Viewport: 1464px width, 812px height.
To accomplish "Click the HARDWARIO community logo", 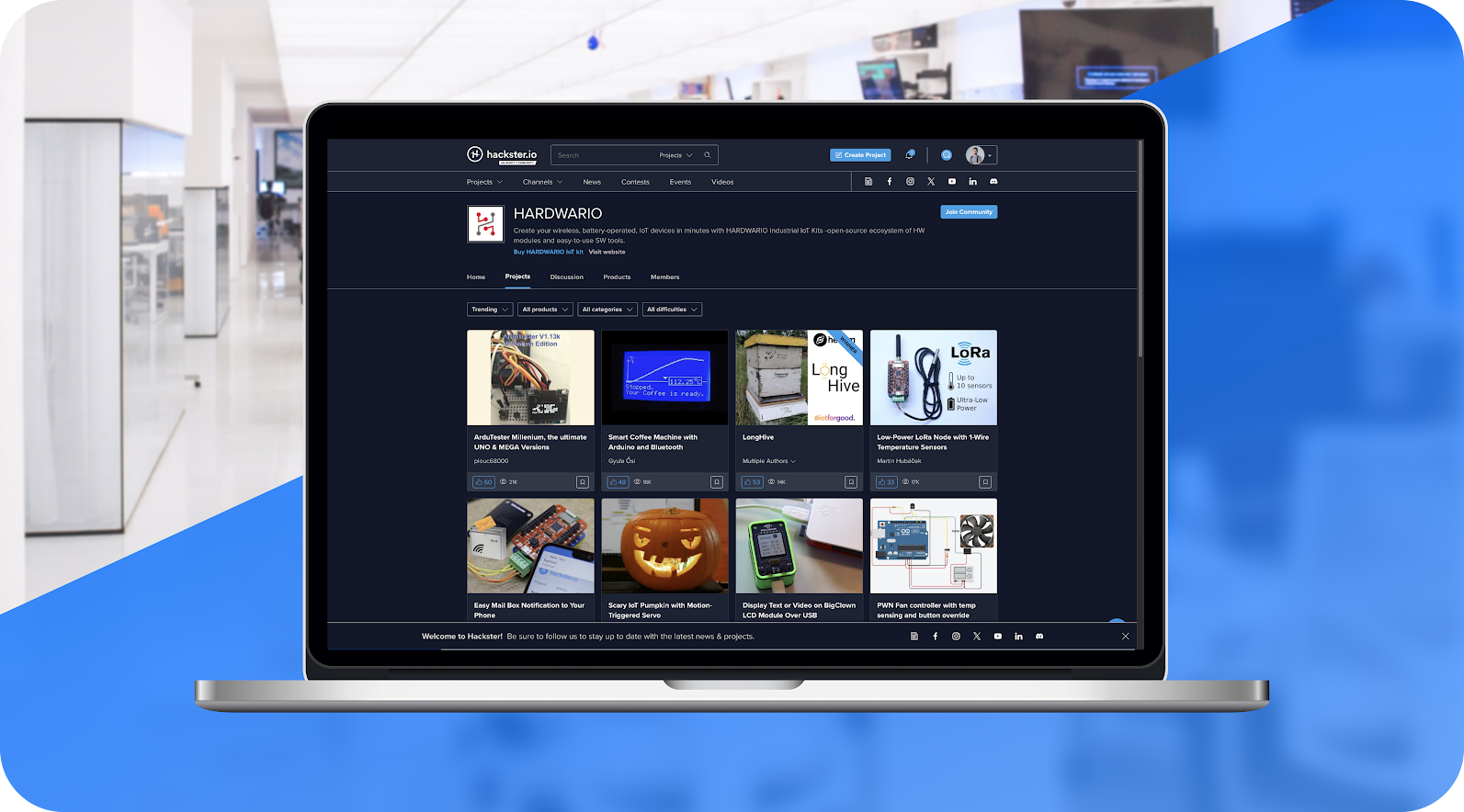I will [486, 224].
